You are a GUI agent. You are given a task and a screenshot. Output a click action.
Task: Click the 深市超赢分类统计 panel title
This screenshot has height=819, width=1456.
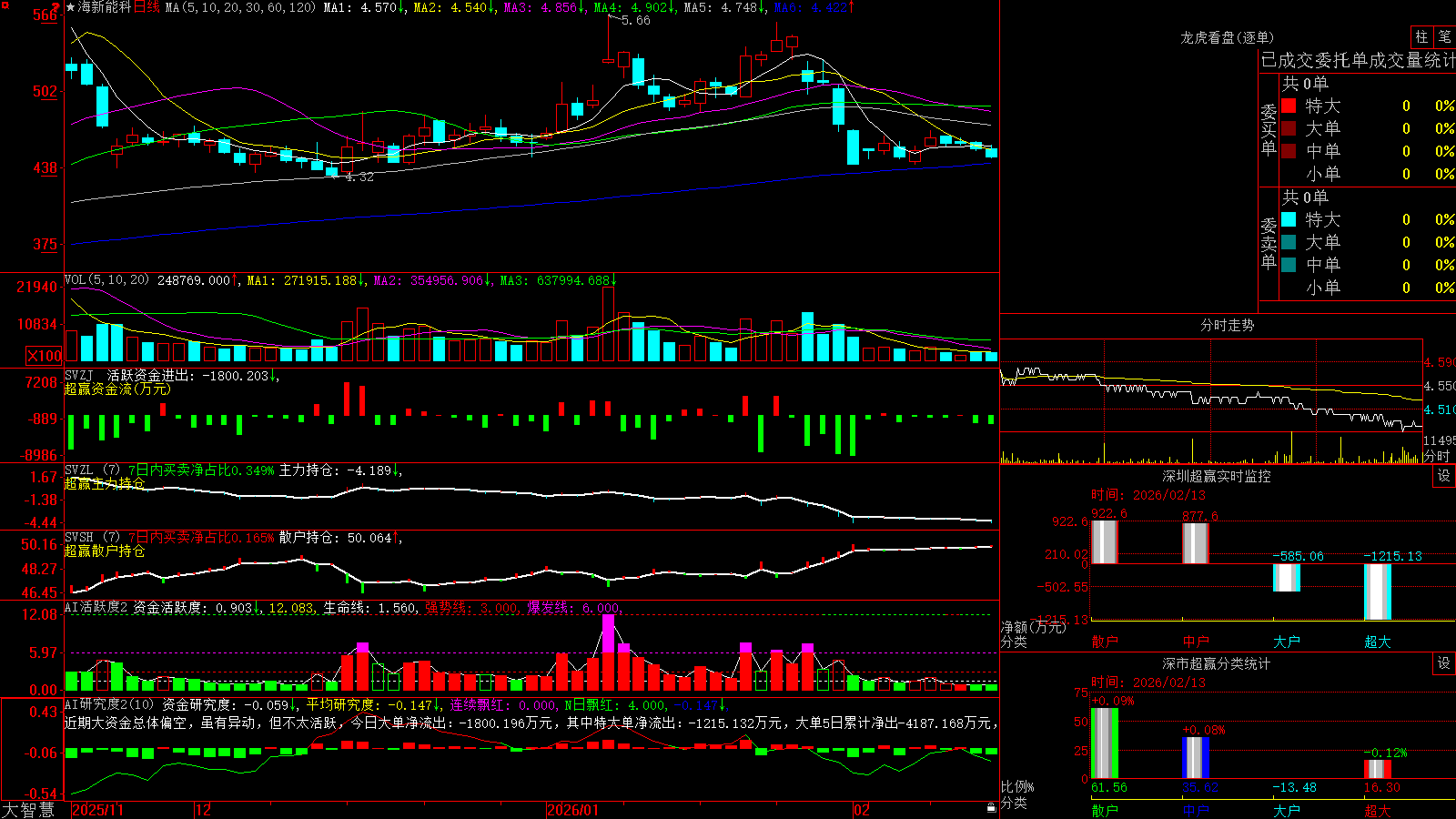pyautogui.click(x=1216, y=663)
